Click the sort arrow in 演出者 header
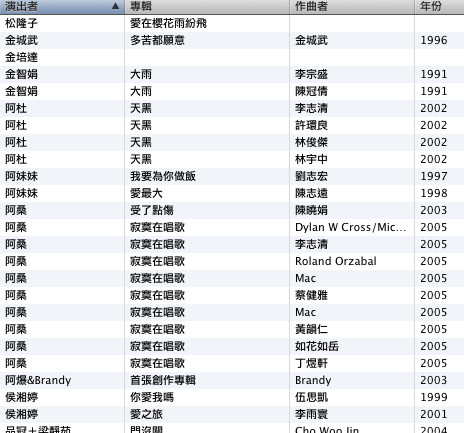Viewport: 464px width, 433px height. coord(115,6)
